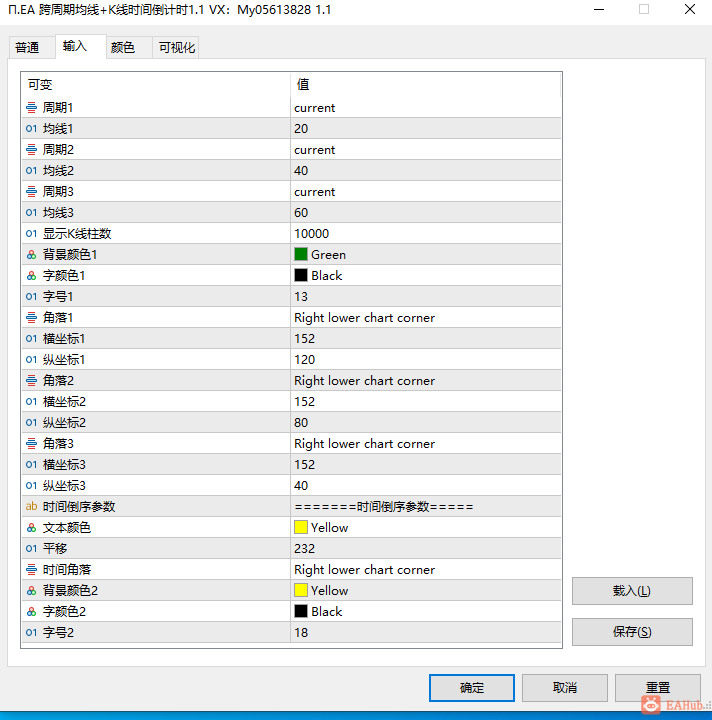The height and width of the screenshot is (720, 712).
Task: Edit the 纵坐标1 value 120
Action: pos(426,360)
